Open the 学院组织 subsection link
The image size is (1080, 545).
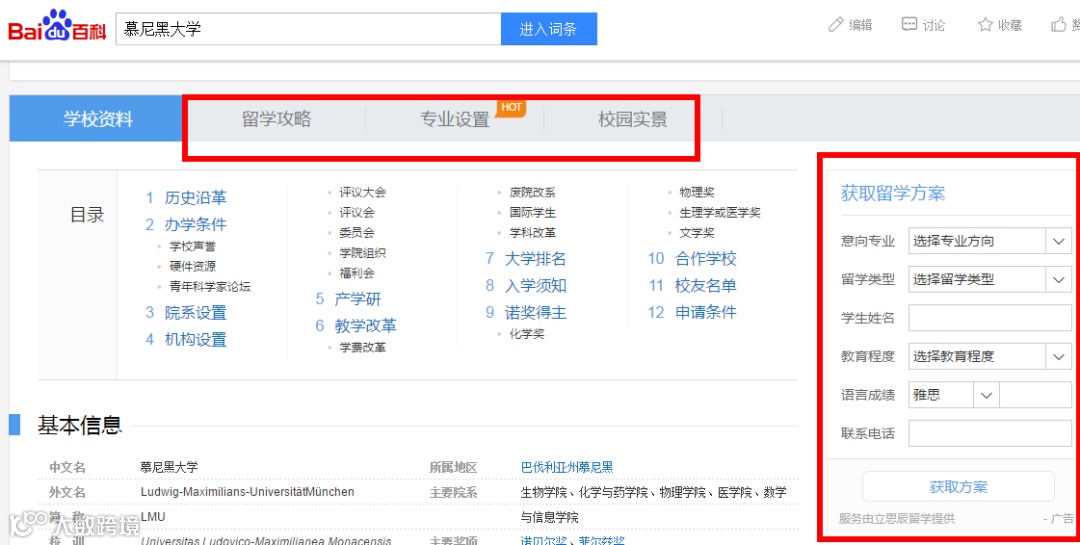(x=362, y=253)
